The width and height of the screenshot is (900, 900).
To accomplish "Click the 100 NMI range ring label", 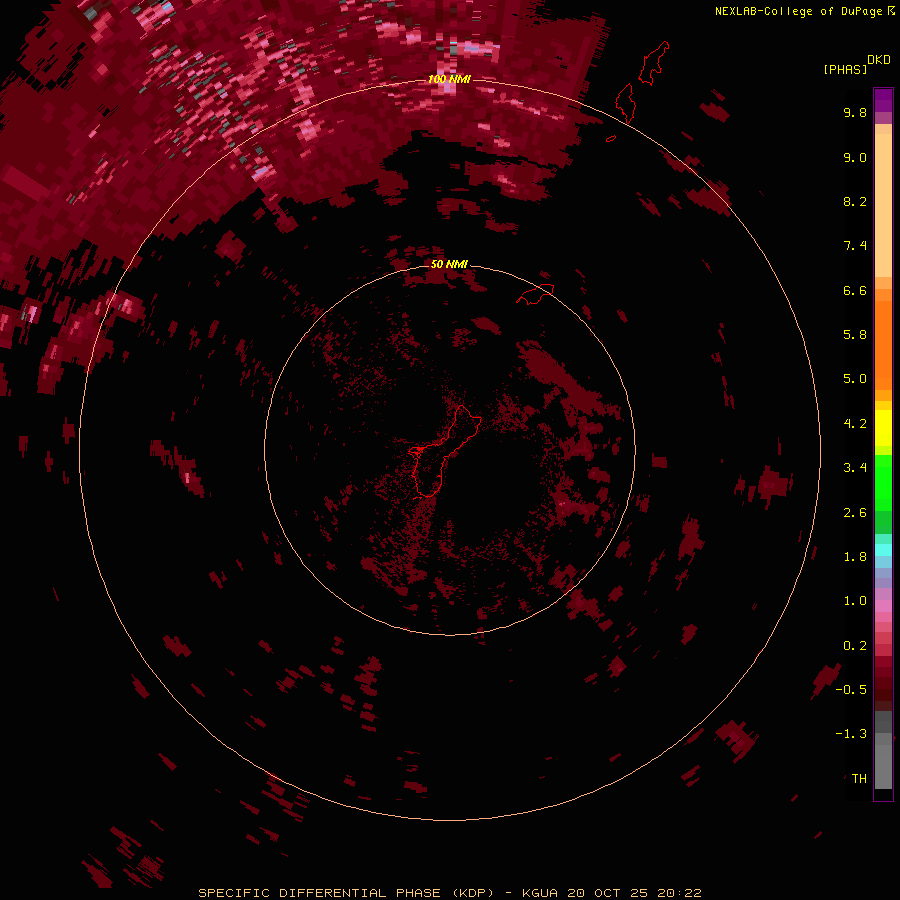I will 449,79.
